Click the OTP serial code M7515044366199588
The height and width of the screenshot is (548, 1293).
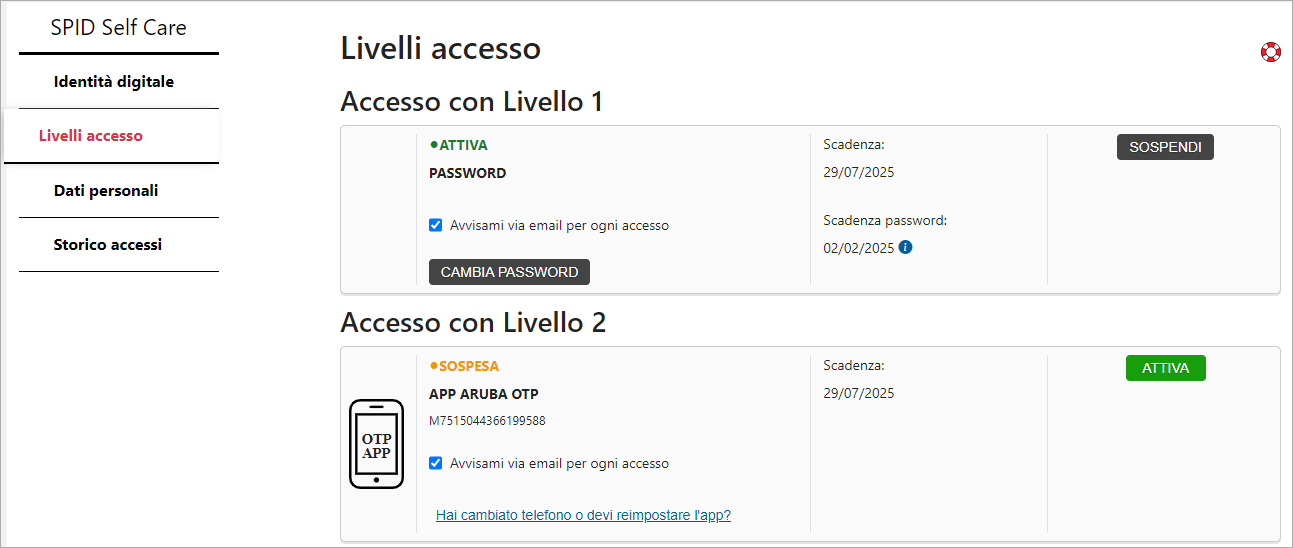coord(487,421)
